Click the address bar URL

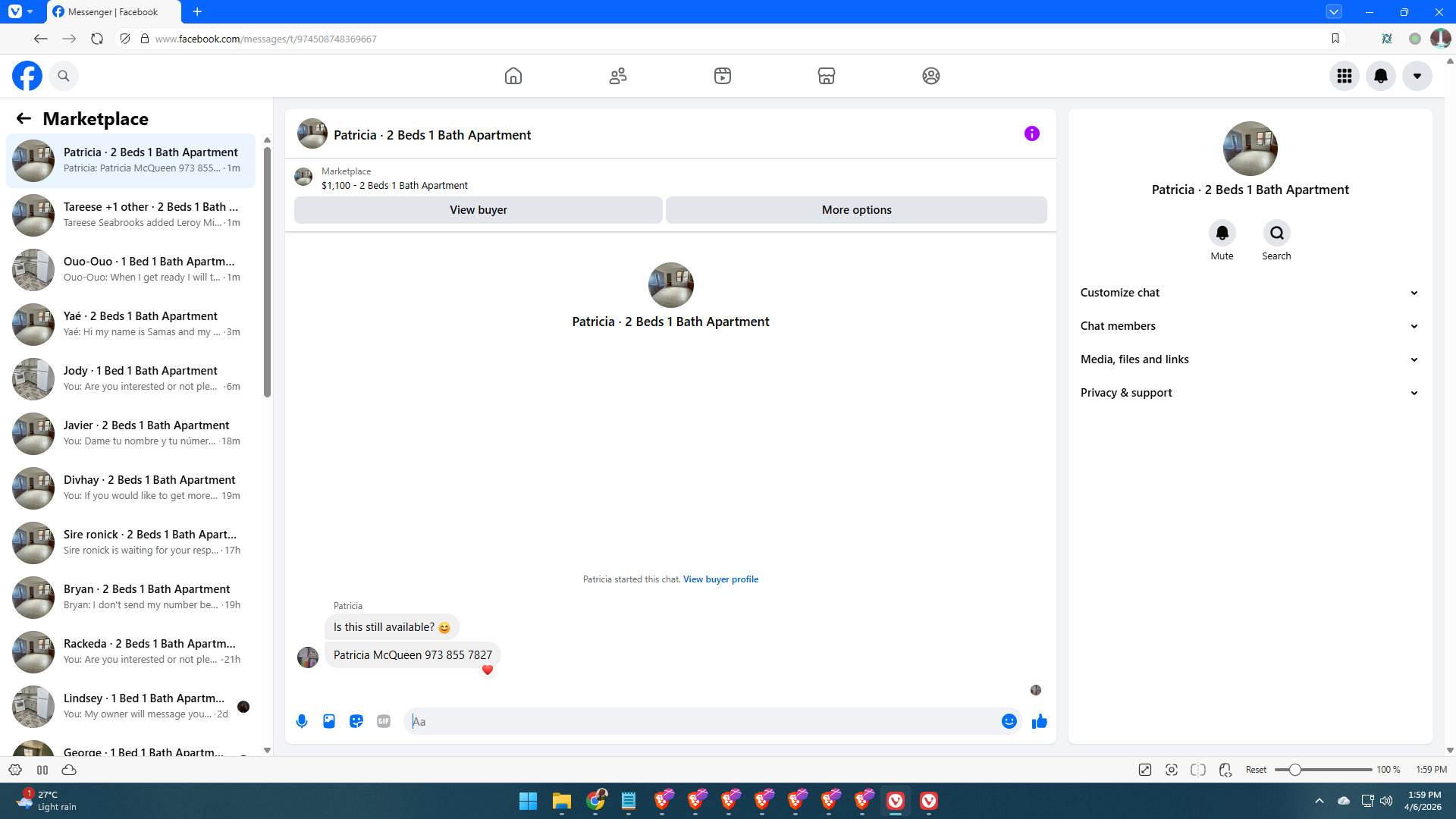(266, 39)
